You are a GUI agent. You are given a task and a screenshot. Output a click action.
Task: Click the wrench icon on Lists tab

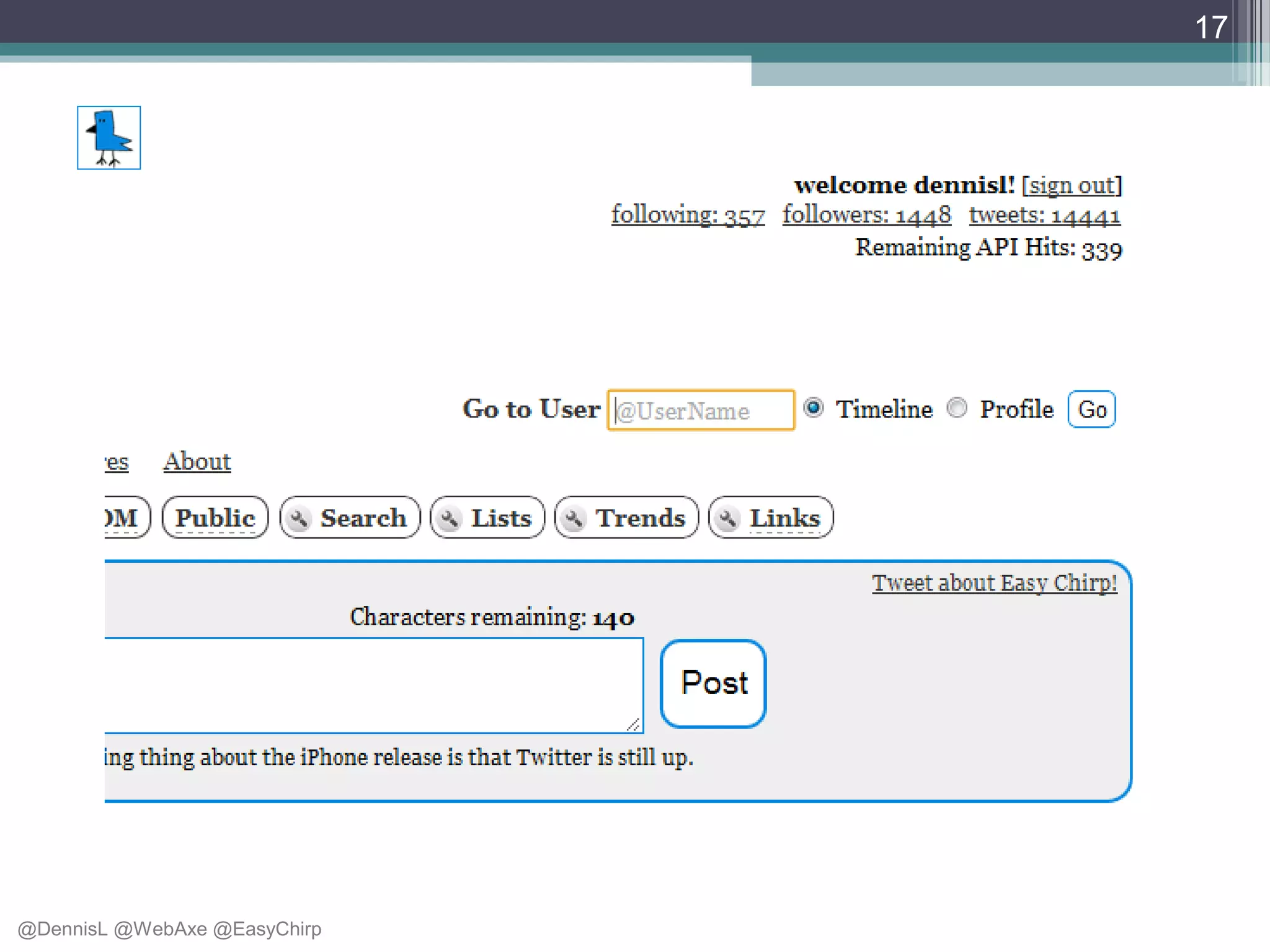click(x=450, y=518)
